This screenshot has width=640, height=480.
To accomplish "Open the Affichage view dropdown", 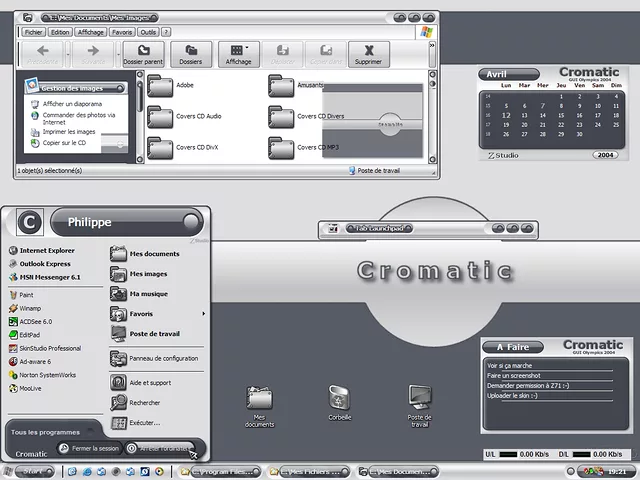I will coord(238,54).
